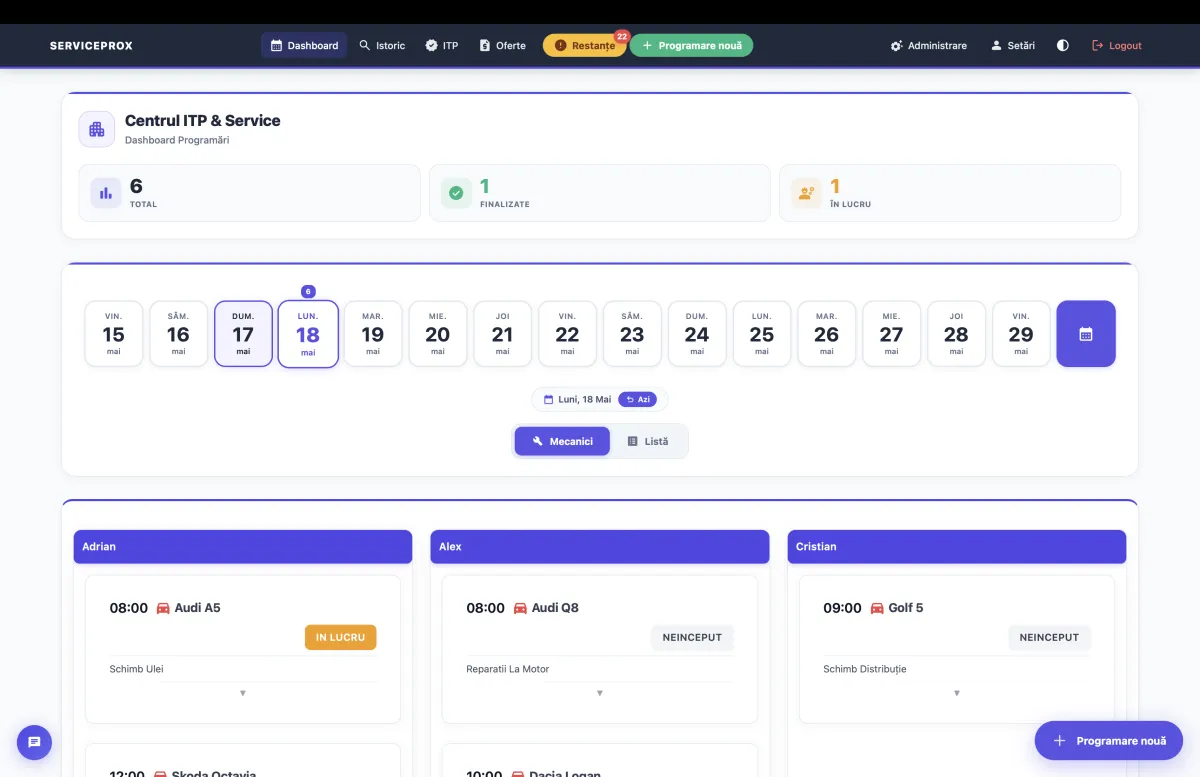Open the chat bubble widget
1200x777 pixels.
click(34, 742)
